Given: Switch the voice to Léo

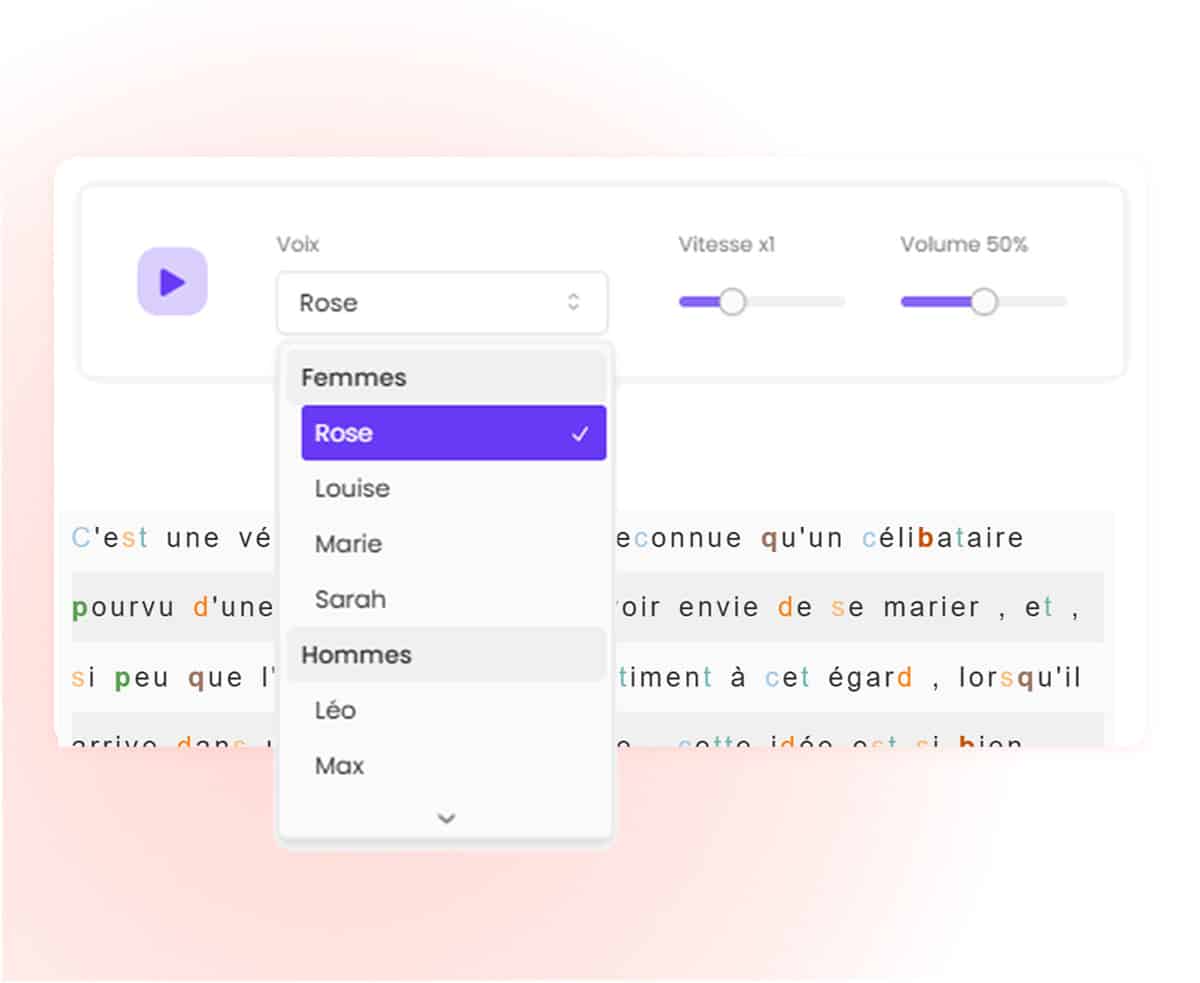Looking at the screenshot, I should point(335,711).
